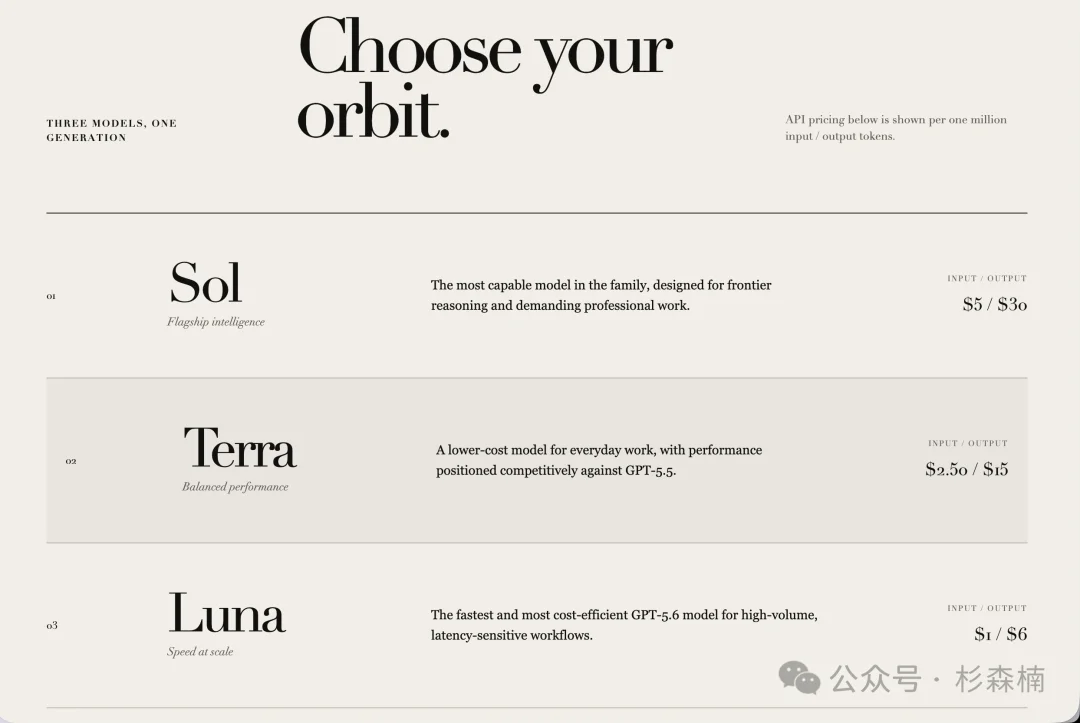Click the 'Balanced performance' subtitle

tap(235, 487)
